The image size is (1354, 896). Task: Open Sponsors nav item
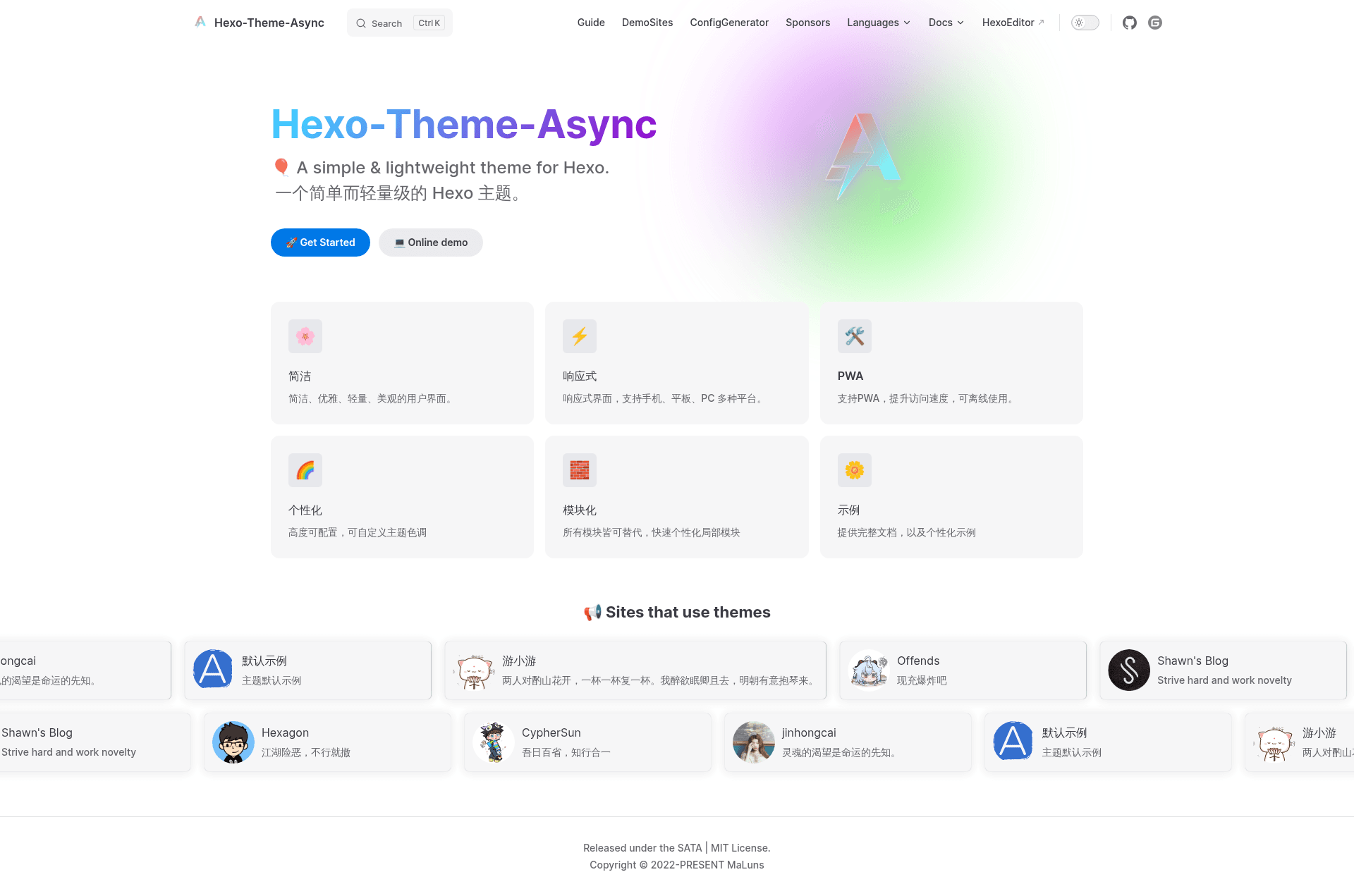[807, 23]
